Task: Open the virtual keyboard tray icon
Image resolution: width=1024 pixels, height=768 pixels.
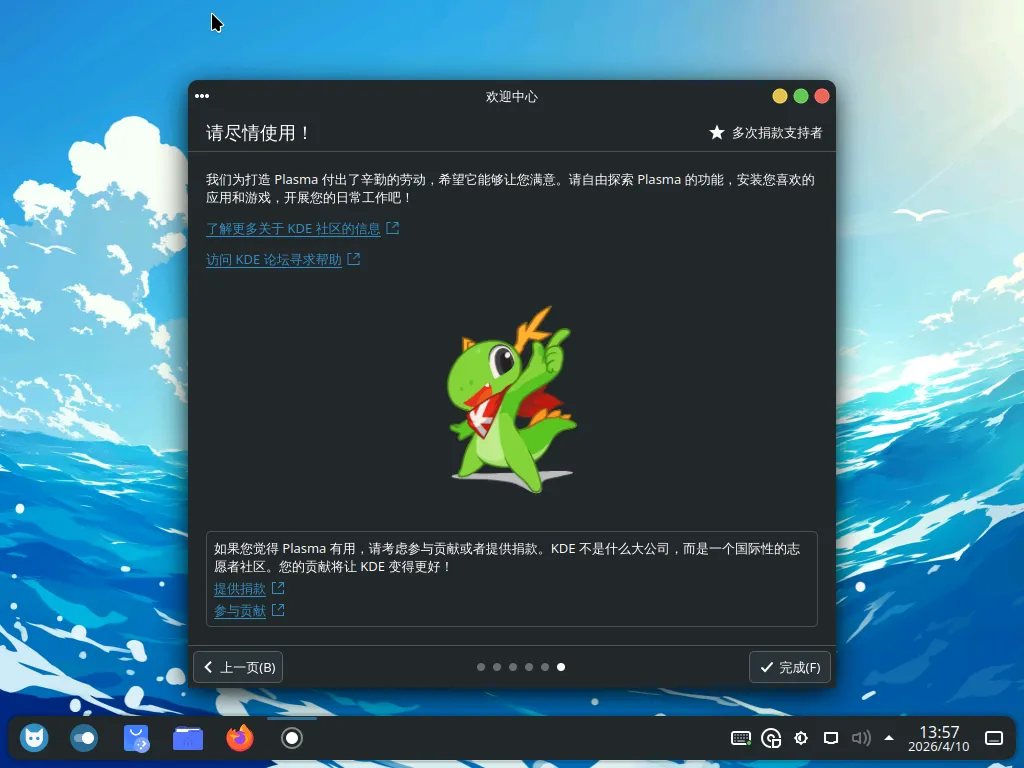Action: (x=741, y=739)
